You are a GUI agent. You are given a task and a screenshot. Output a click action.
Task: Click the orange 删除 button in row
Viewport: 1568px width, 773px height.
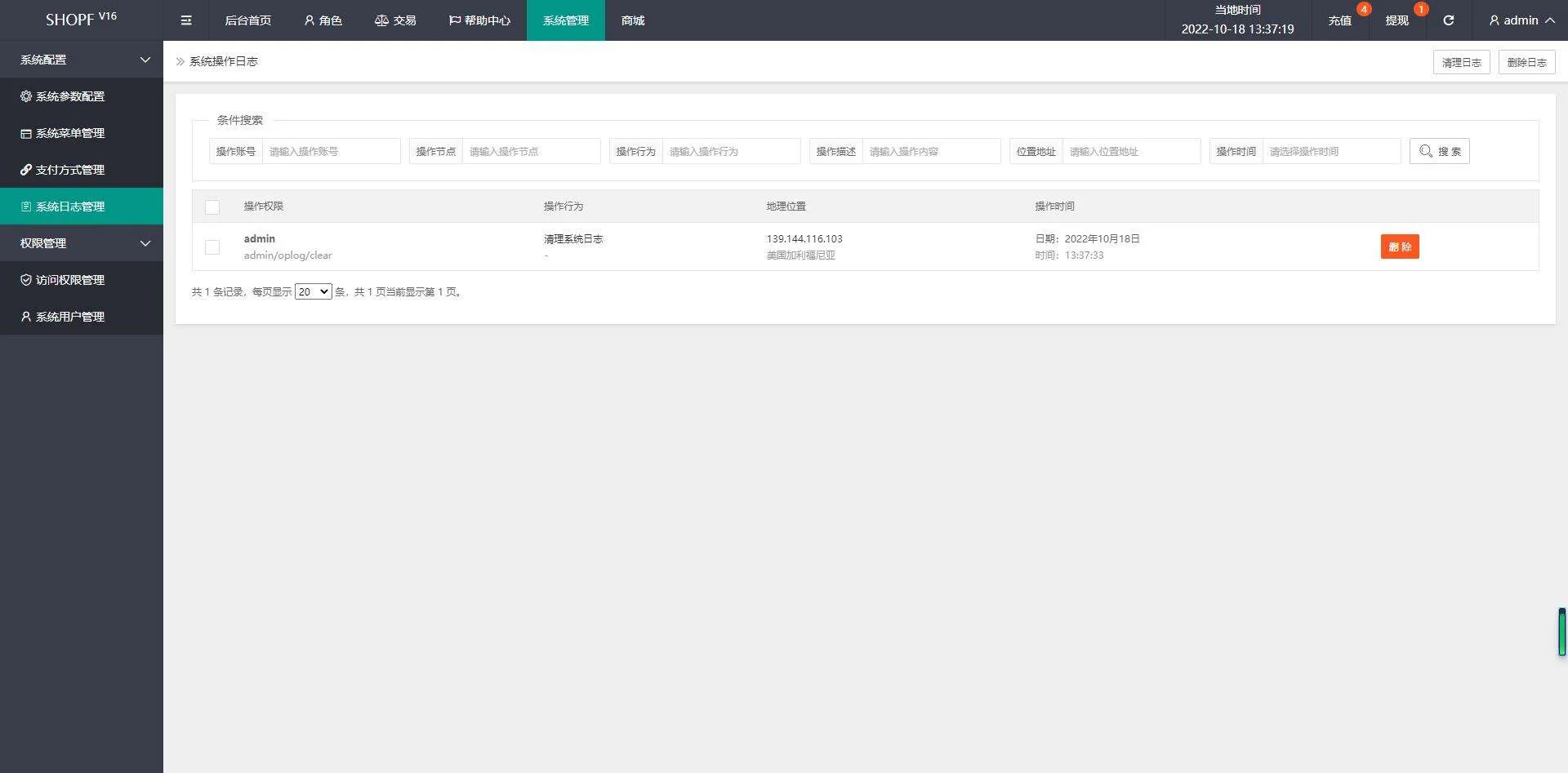coord(1399,247)
